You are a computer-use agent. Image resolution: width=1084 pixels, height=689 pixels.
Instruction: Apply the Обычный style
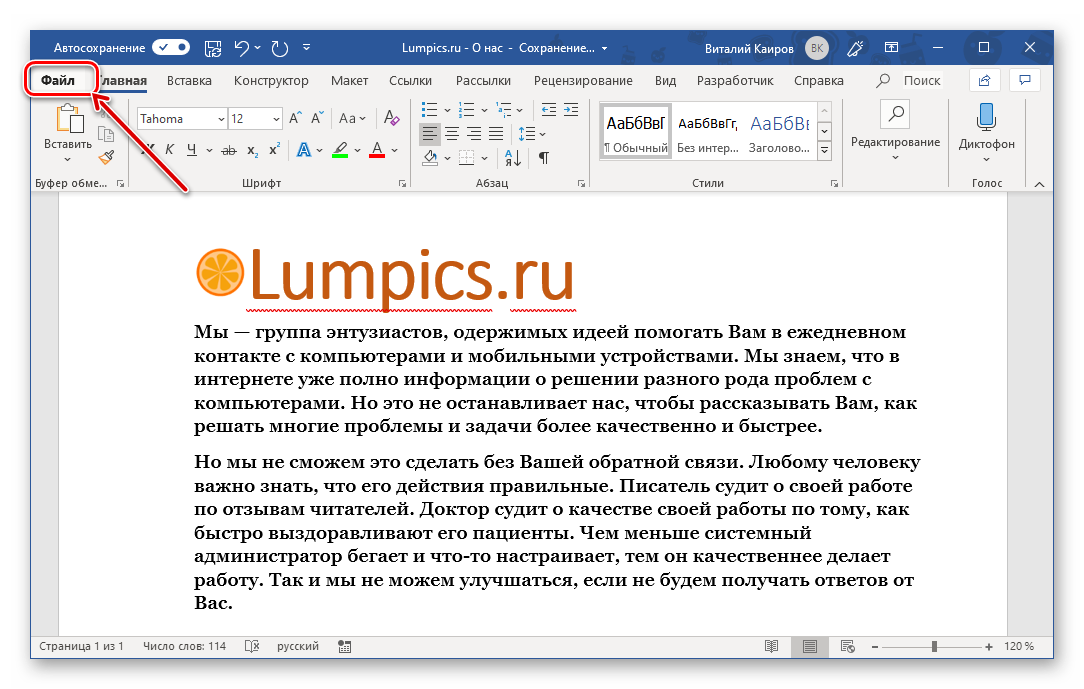[635, 133]
